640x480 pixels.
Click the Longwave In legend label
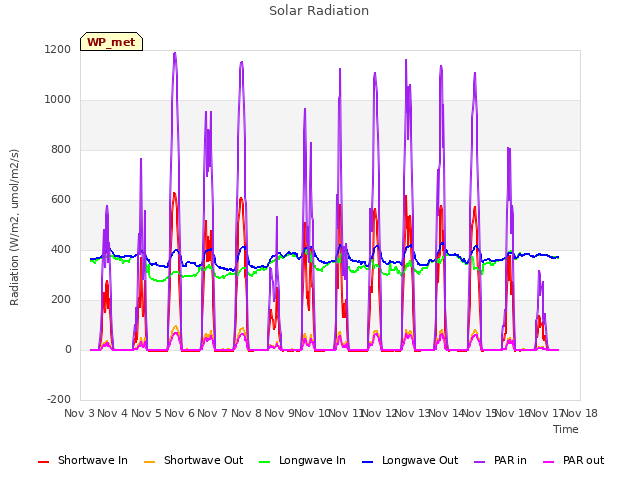312,460
